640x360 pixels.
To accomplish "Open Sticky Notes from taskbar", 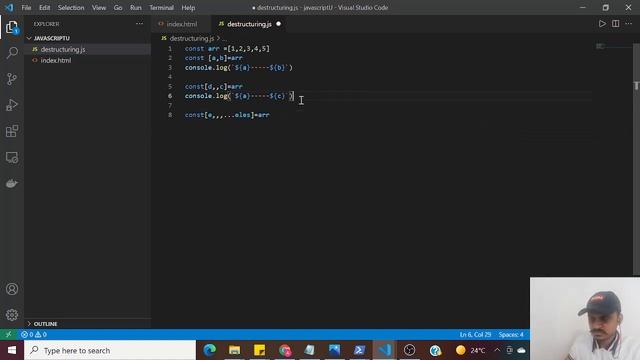I will click(260, 350).
